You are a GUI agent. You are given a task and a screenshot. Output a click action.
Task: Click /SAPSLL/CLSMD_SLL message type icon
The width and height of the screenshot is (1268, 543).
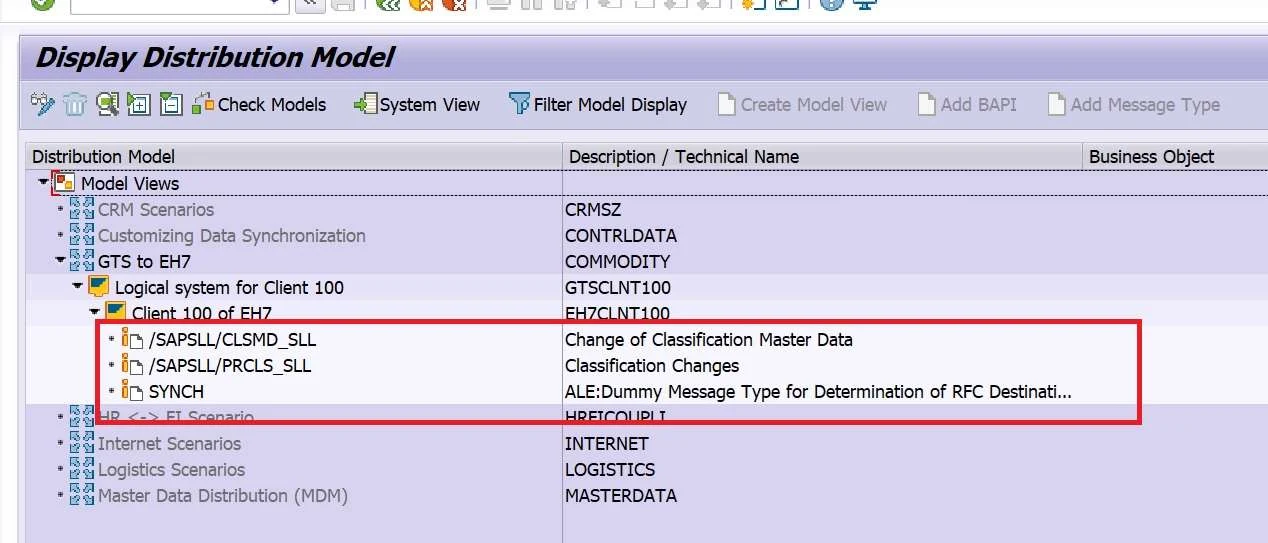coord(132,339)
